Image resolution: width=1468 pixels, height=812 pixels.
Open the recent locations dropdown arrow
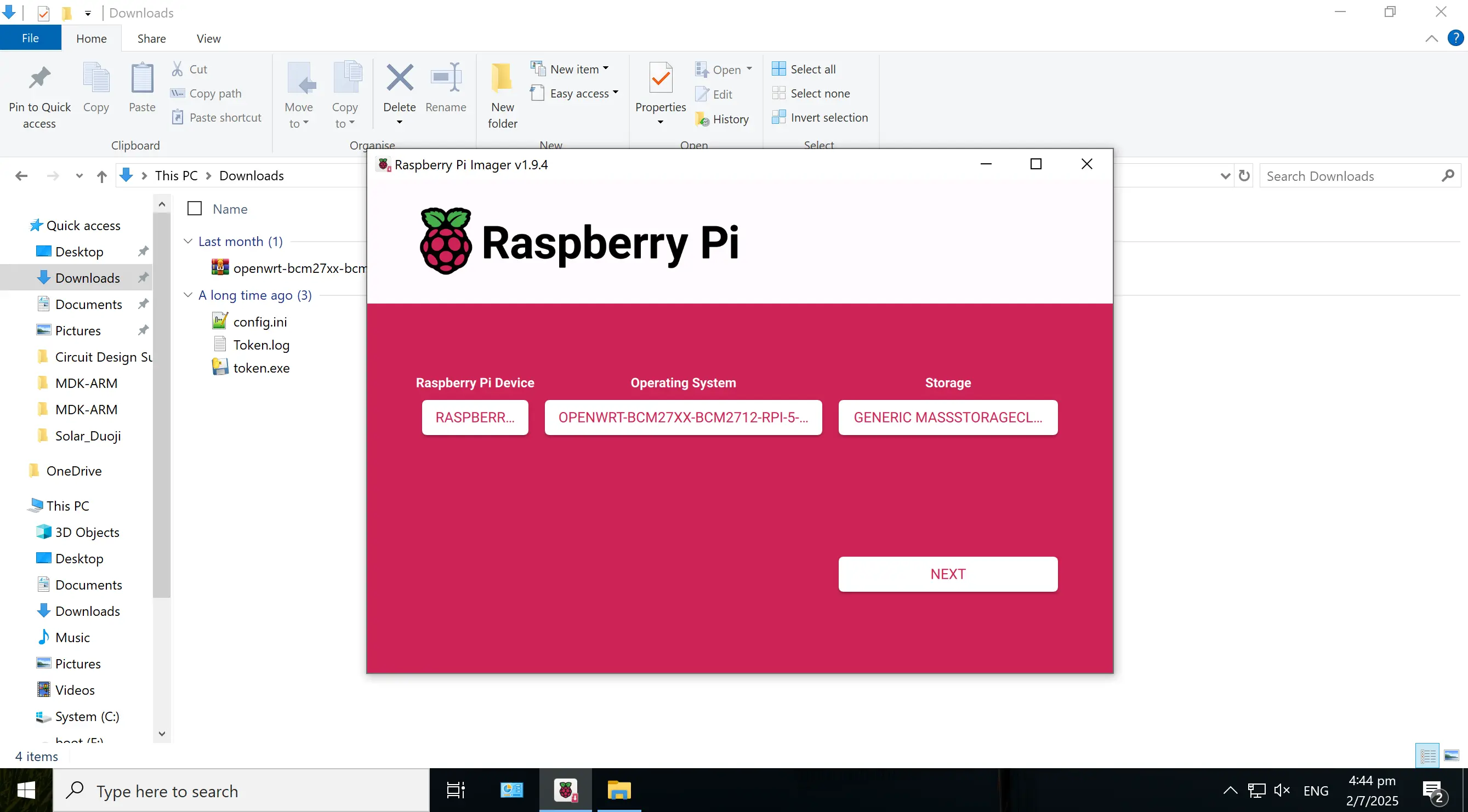click(79, 176)
